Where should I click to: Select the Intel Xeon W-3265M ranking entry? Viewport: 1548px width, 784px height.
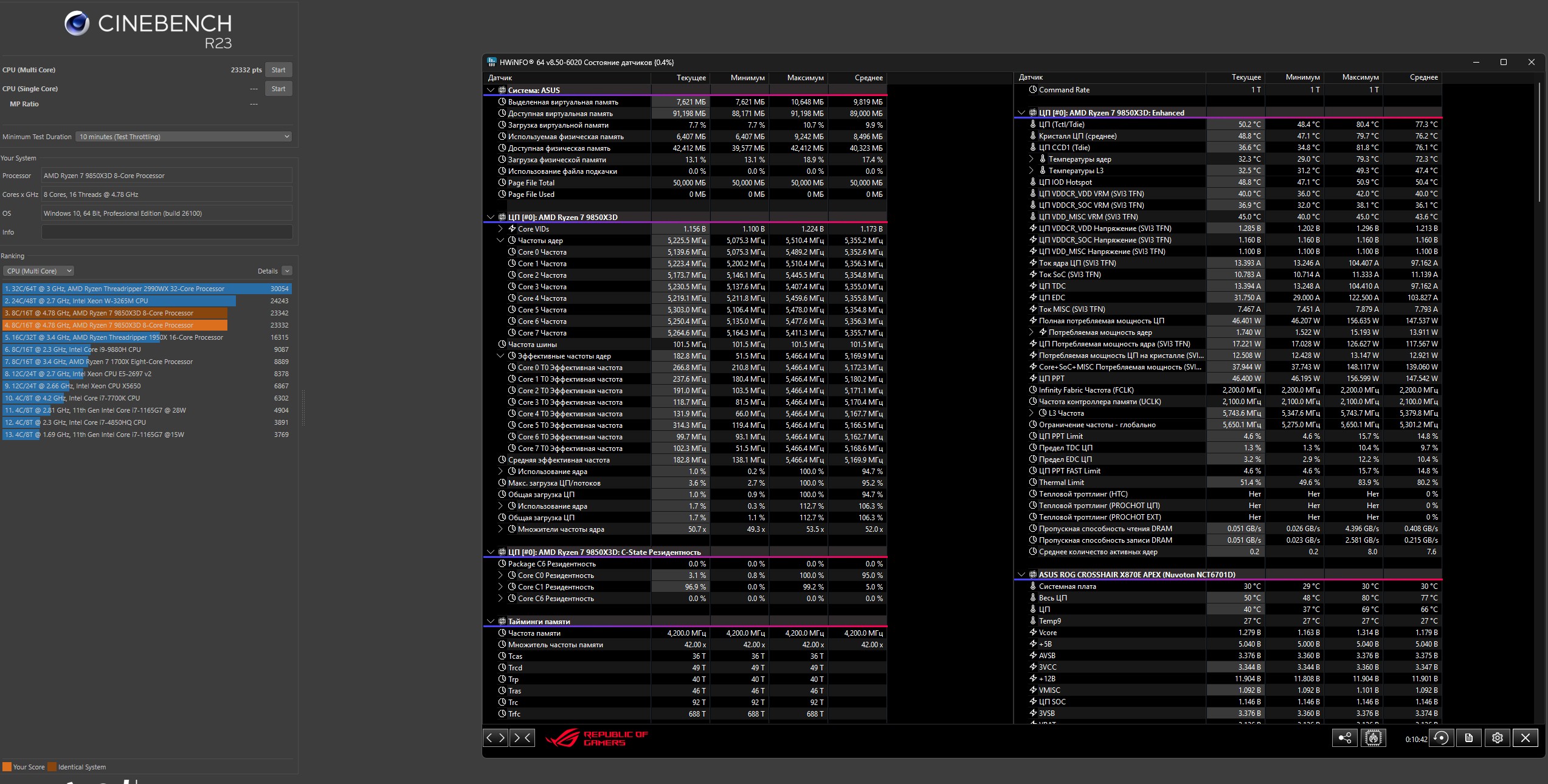click(x=147, y=301)
